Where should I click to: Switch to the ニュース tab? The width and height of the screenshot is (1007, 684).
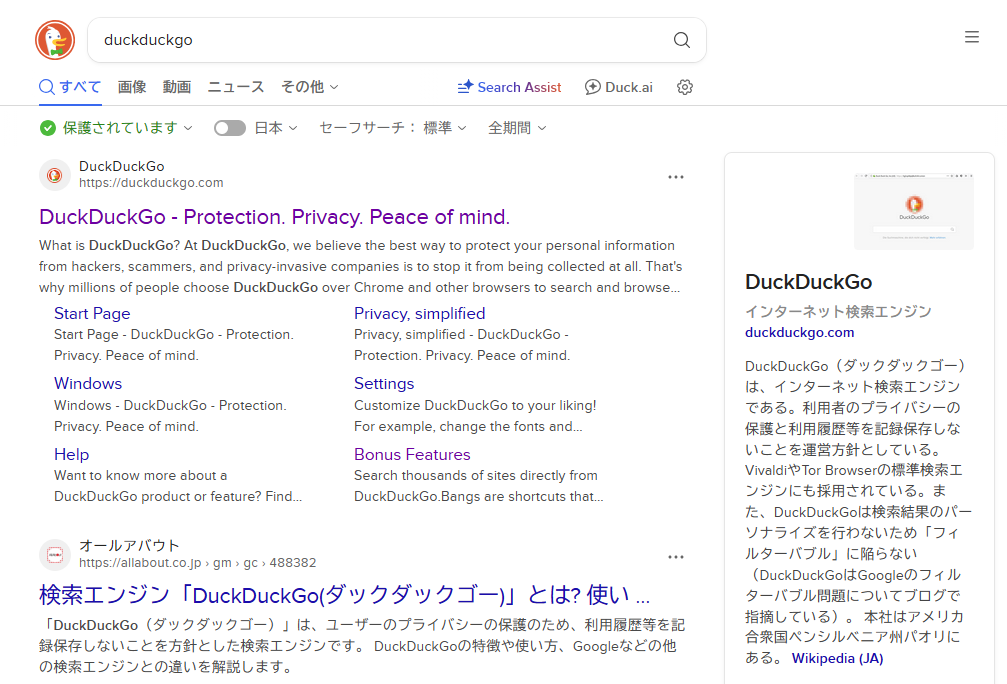coord(235,87)
